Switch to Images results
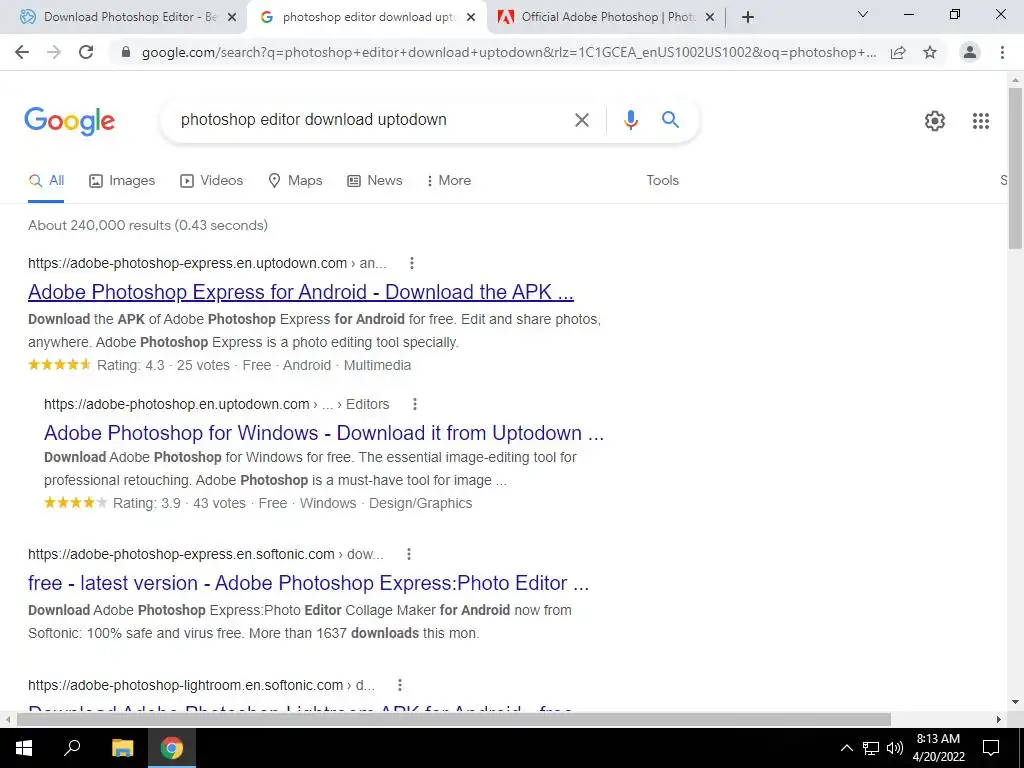This screenshot has width=1024, height=768. (122, 181)
